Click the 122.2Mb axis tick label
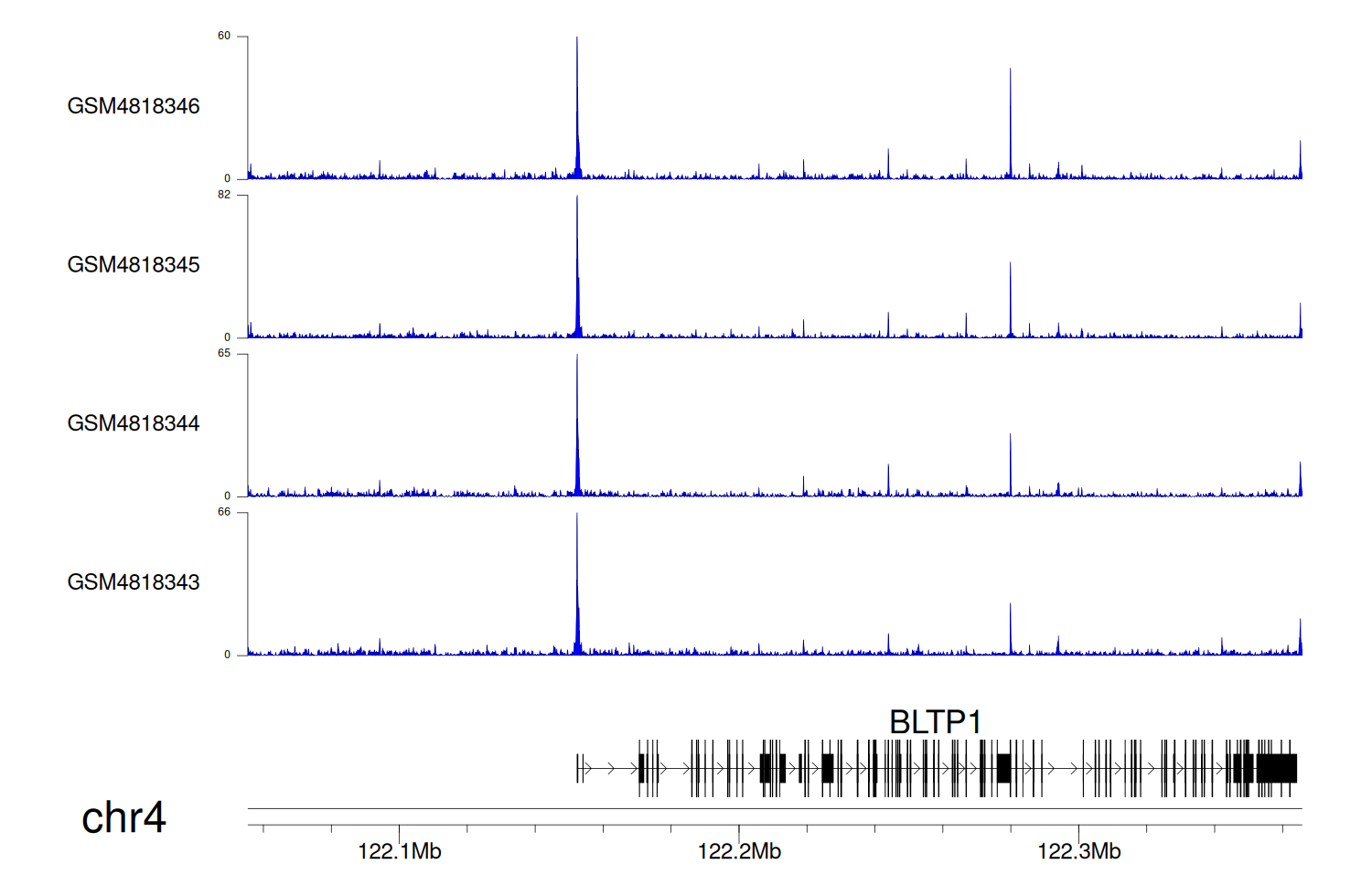This screenshot has width=1372, height=896. [739, 851]
